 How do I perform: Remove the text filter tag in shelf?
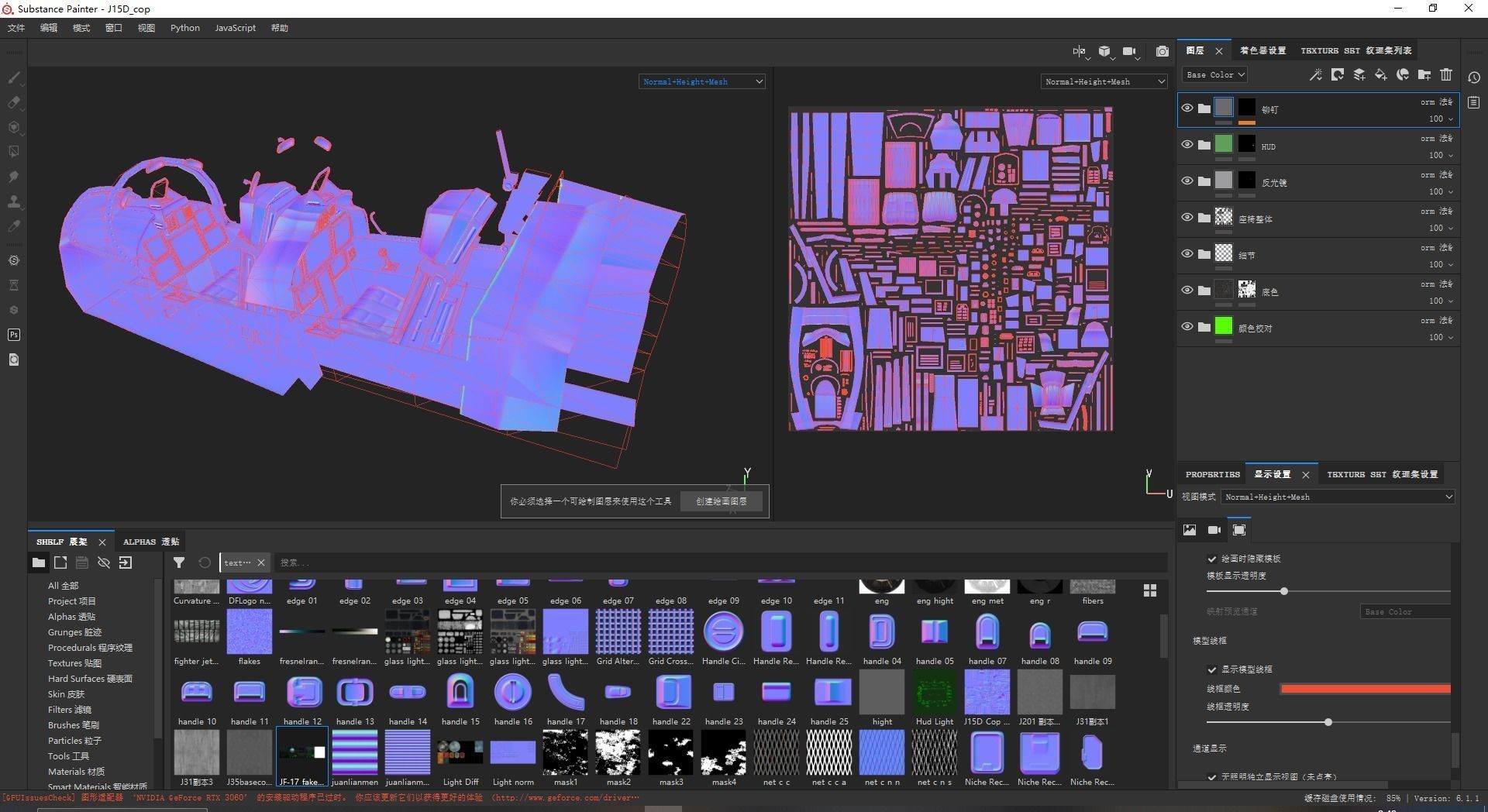(261, 563)
